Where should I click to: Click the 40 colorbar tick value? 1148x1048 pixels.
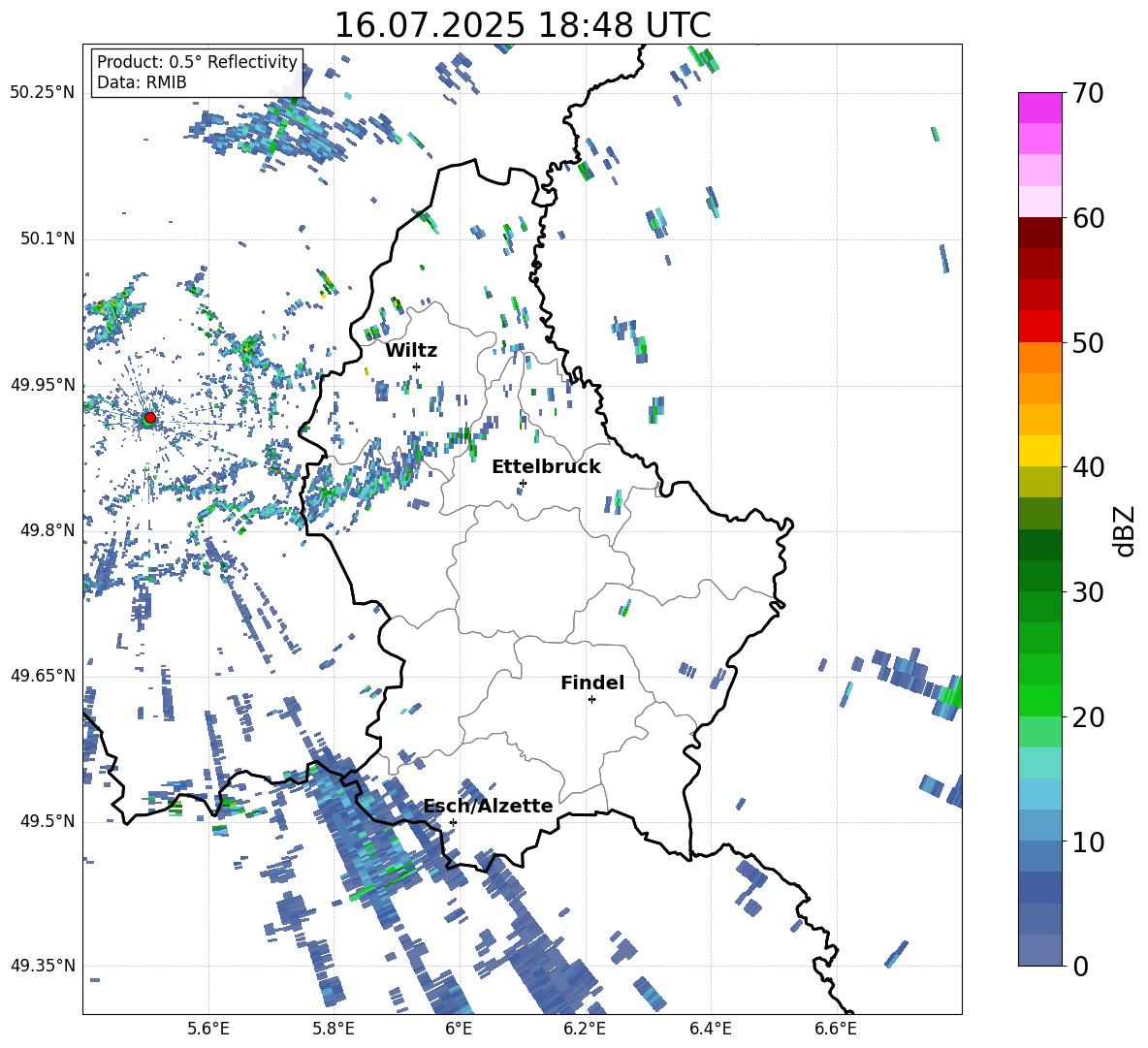click(x=1088, y=467)
